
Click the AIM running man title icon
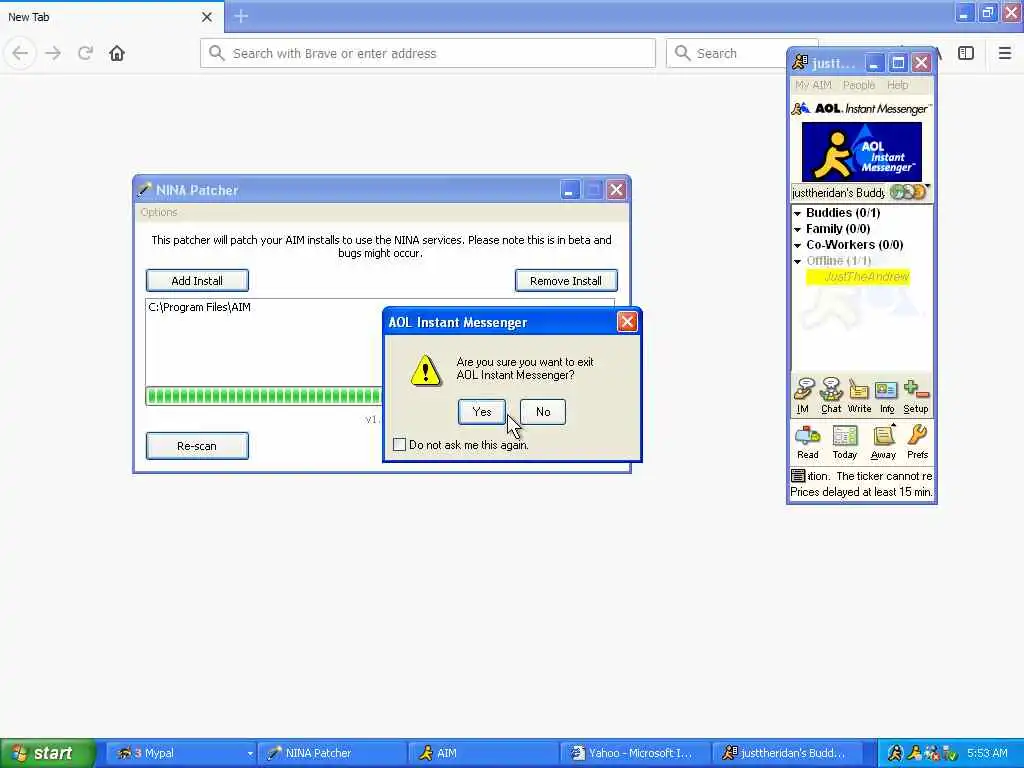pos(800,62)
